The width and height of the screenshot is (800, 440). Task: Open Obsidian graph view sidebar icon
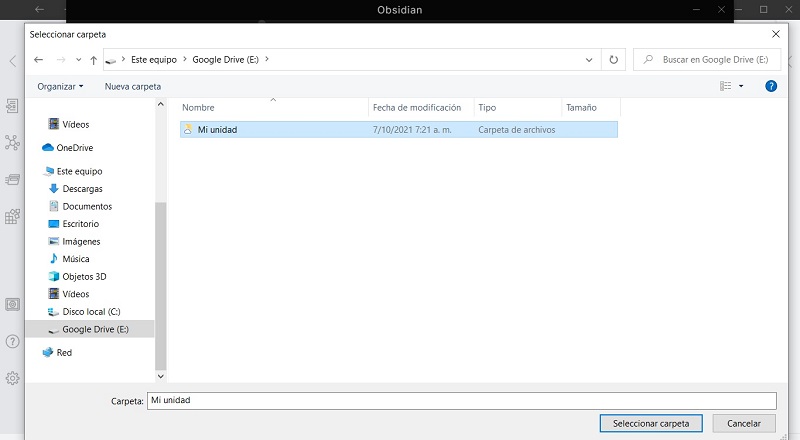coord(12,142)
